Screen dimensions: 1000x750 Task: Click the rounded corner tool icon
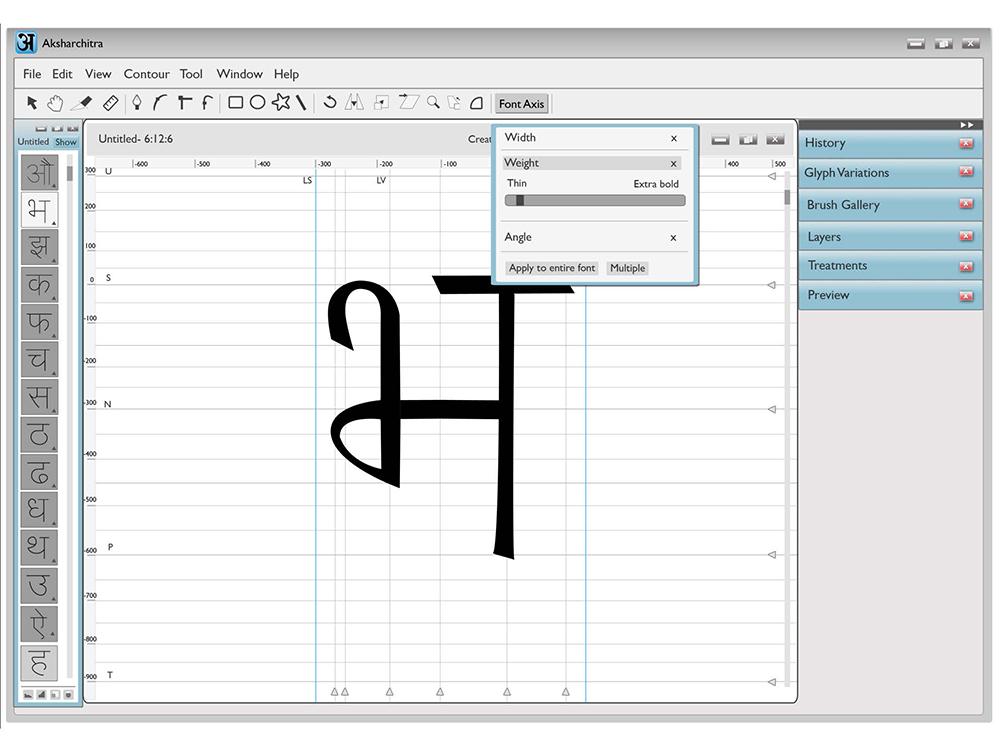pos(476,103)
